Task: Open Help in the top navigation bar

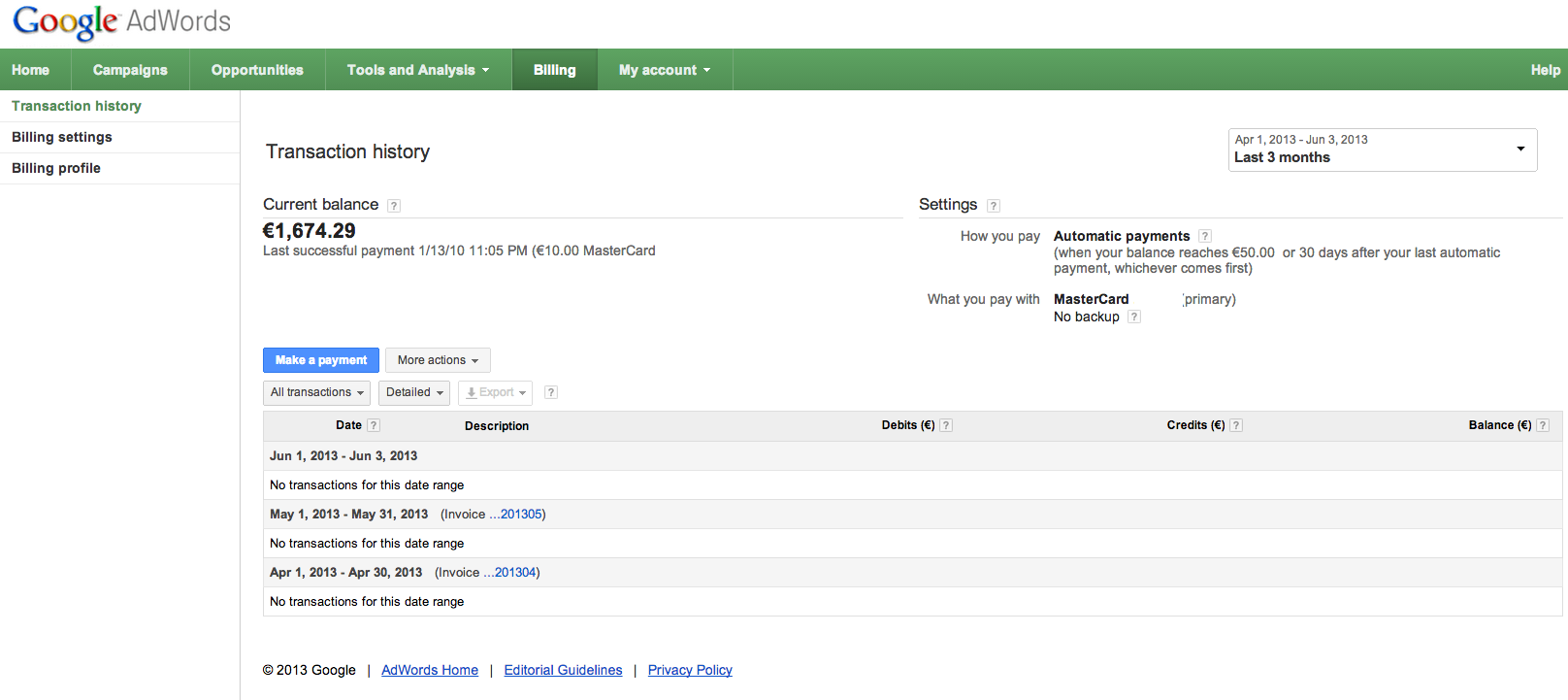Action: point(1545,70)
